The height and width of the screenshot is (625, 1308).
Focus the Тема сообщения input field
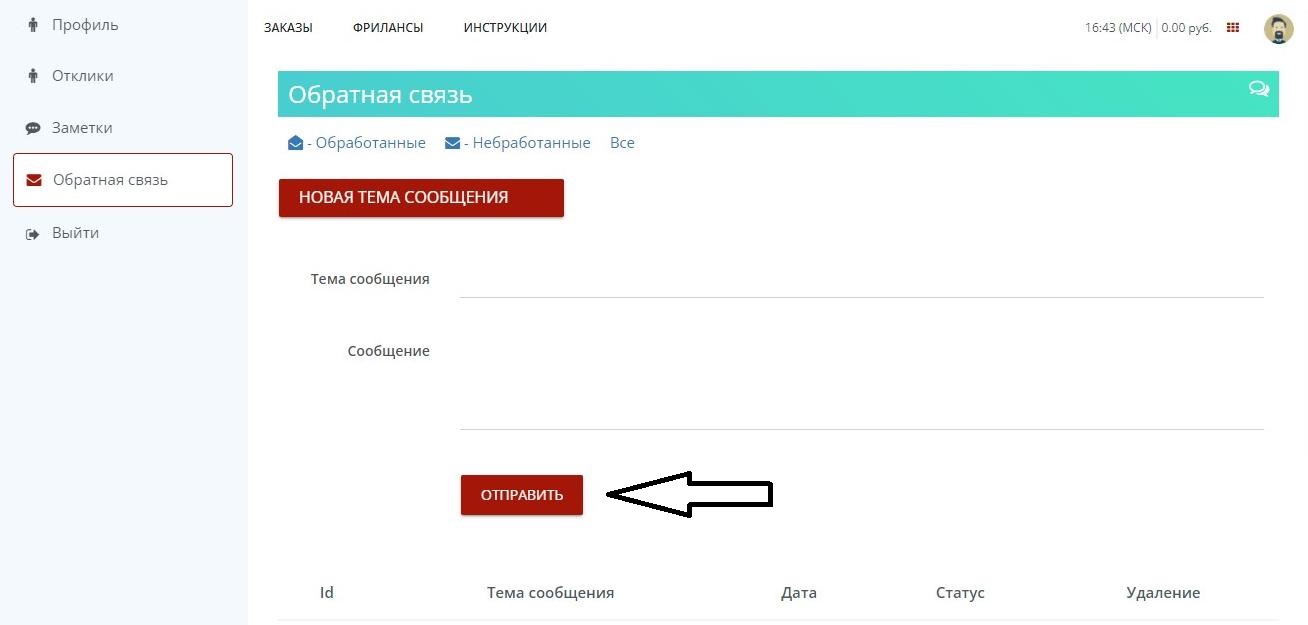point(861,279)
